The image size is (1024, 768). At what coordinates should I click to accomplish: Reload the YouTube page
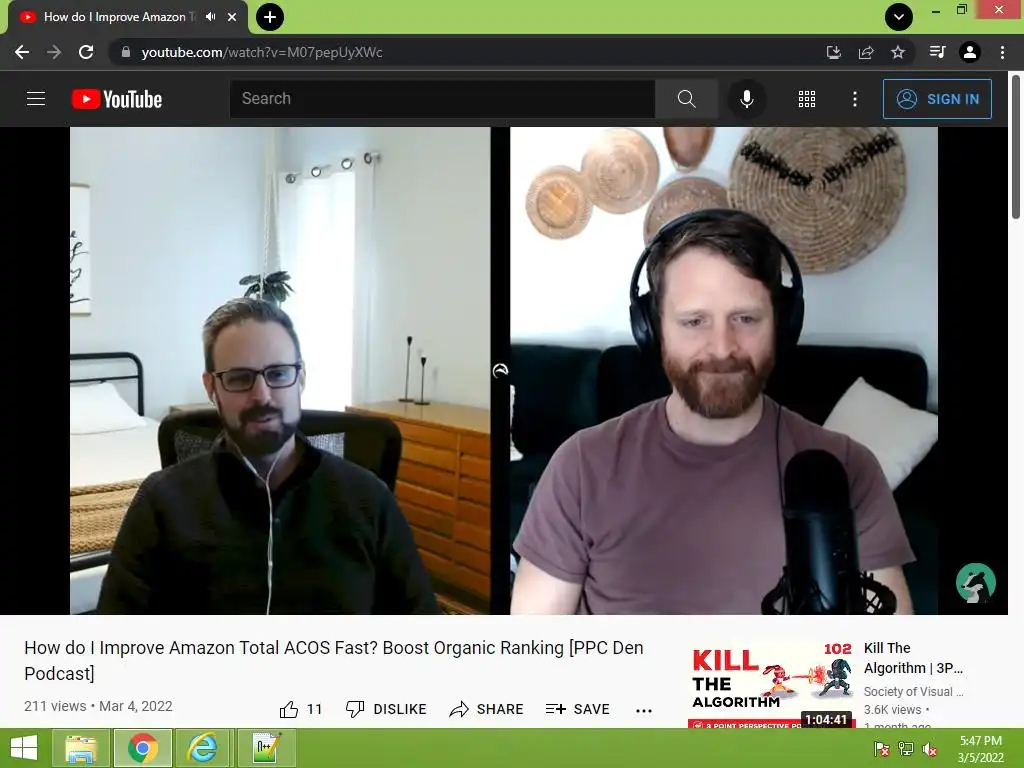pyautogui.click(x=86, y=52)
